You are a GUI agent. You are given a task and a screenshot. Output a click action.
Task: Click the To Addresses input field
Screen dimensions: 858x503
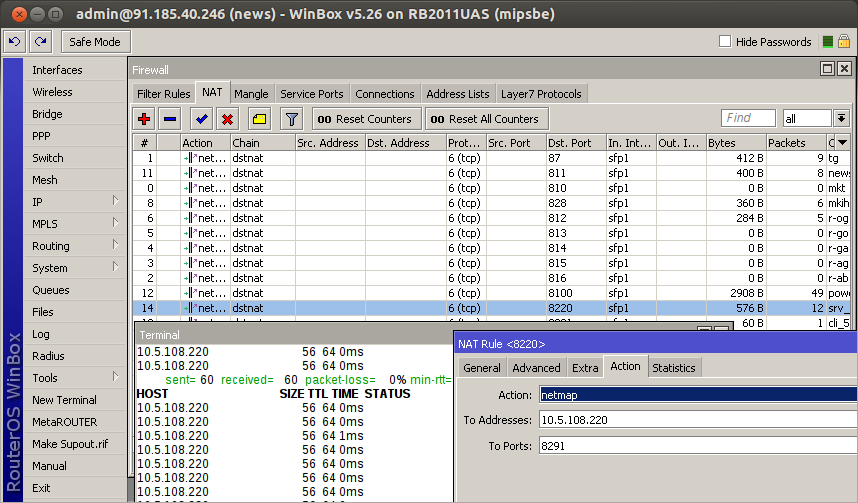pyautogui.click(x=697, y=419)
